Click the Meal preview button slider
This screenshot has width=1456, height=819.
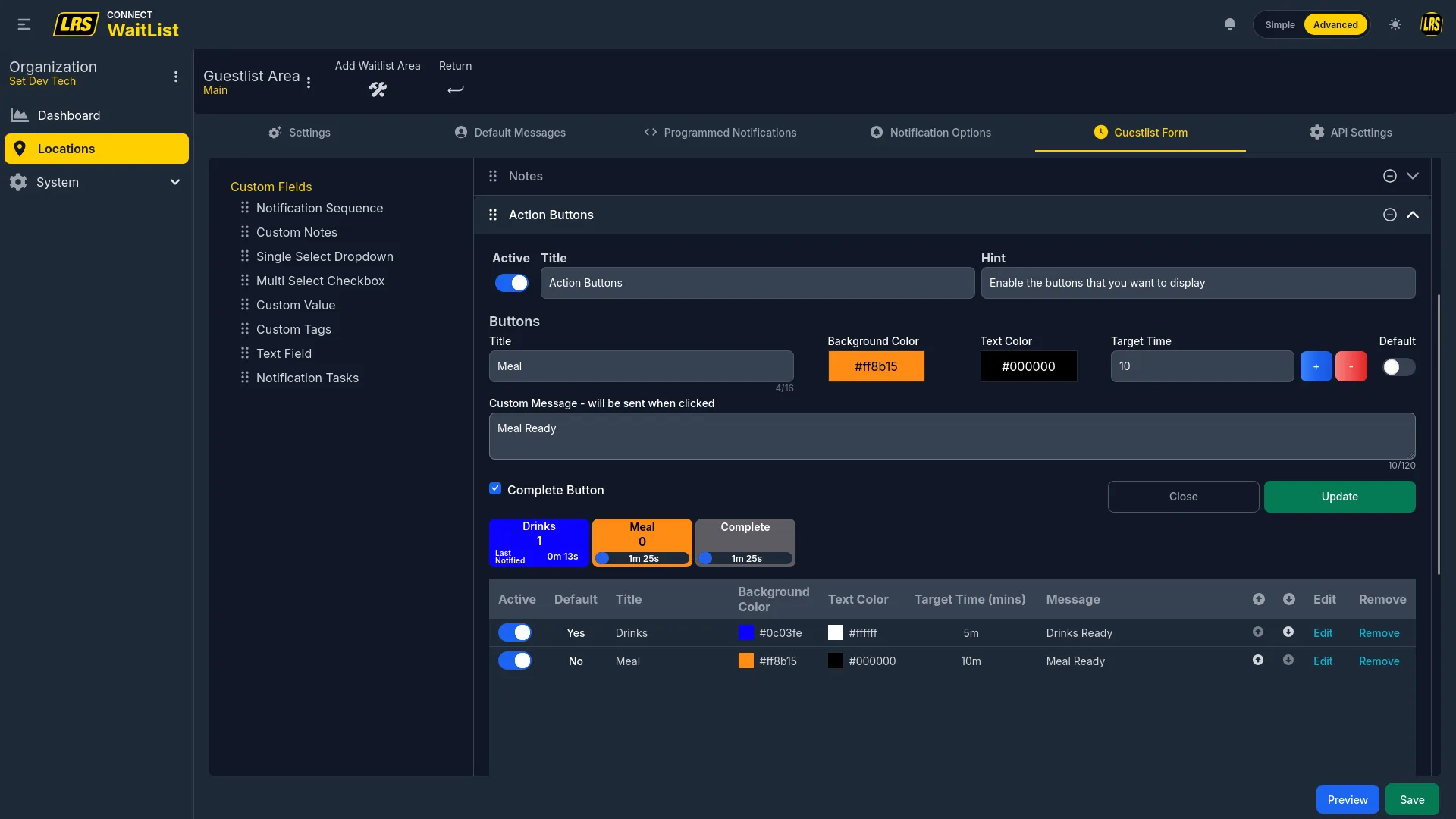pyautogui.click(x=642, y=558)
